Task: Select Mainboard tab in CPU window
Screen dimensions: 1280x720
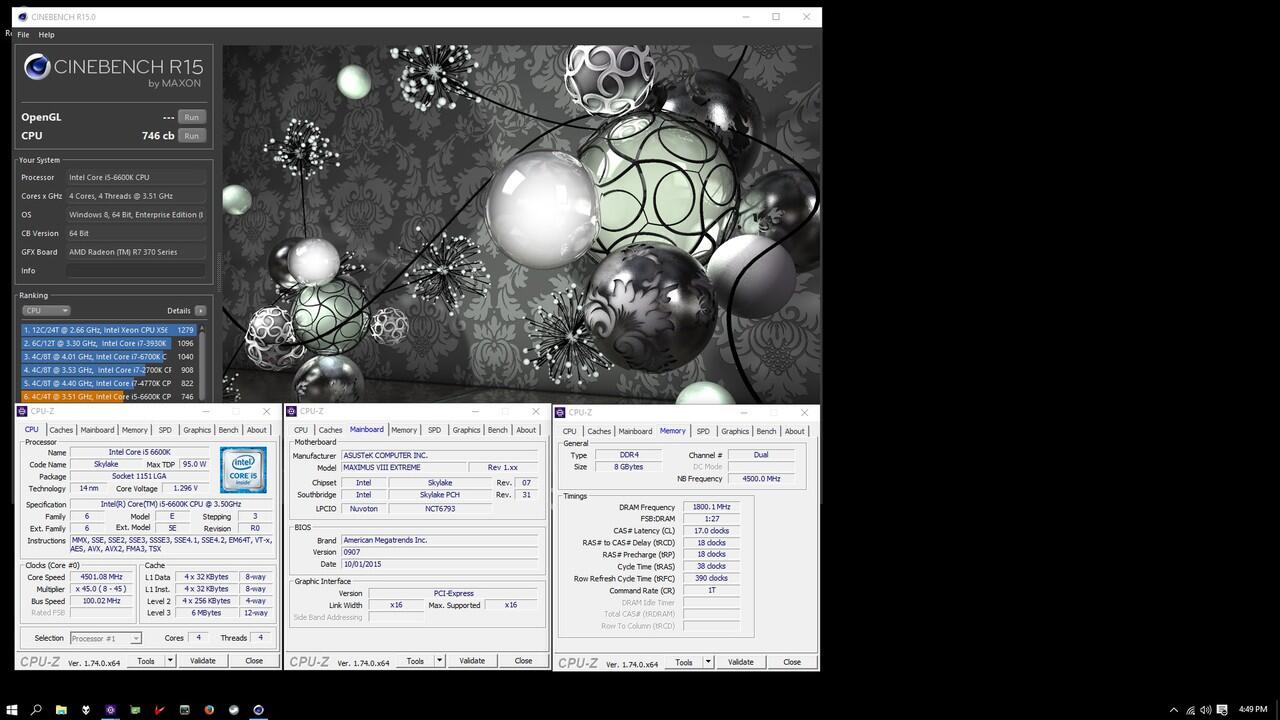Action: [x=97, y=430]
